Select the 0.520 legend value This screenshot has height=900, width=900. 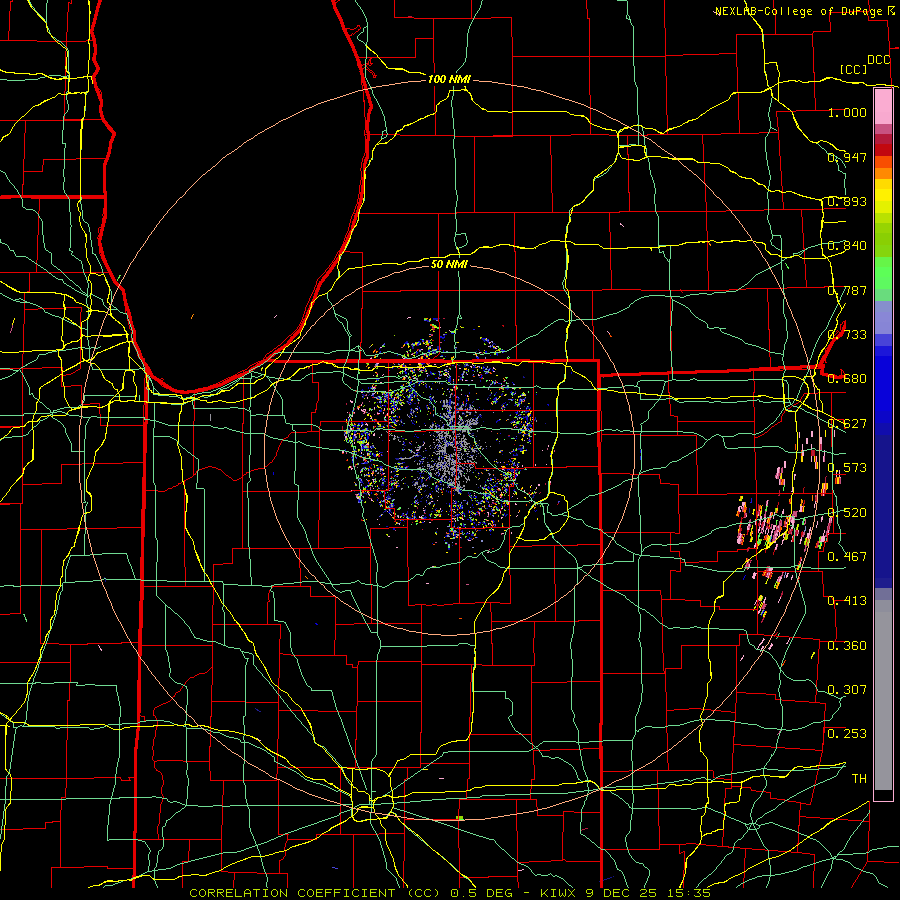point(847,513)
